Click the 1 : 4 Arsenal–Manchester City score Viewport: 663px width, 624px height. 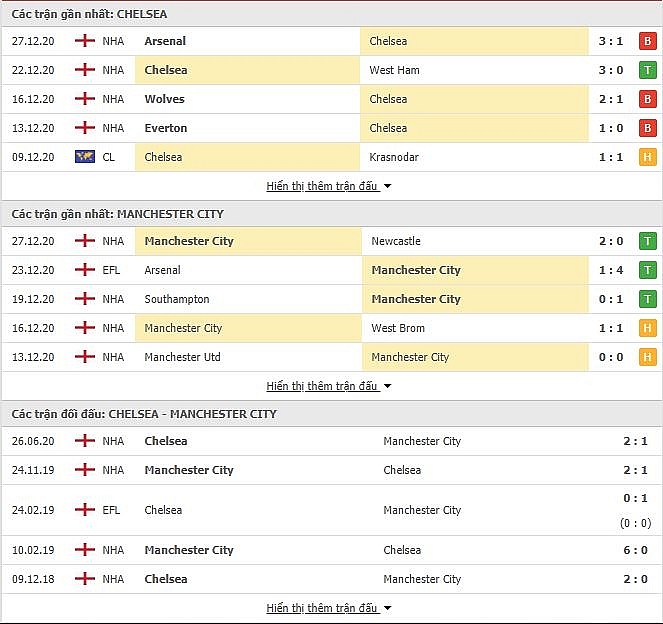coord(612,270)
